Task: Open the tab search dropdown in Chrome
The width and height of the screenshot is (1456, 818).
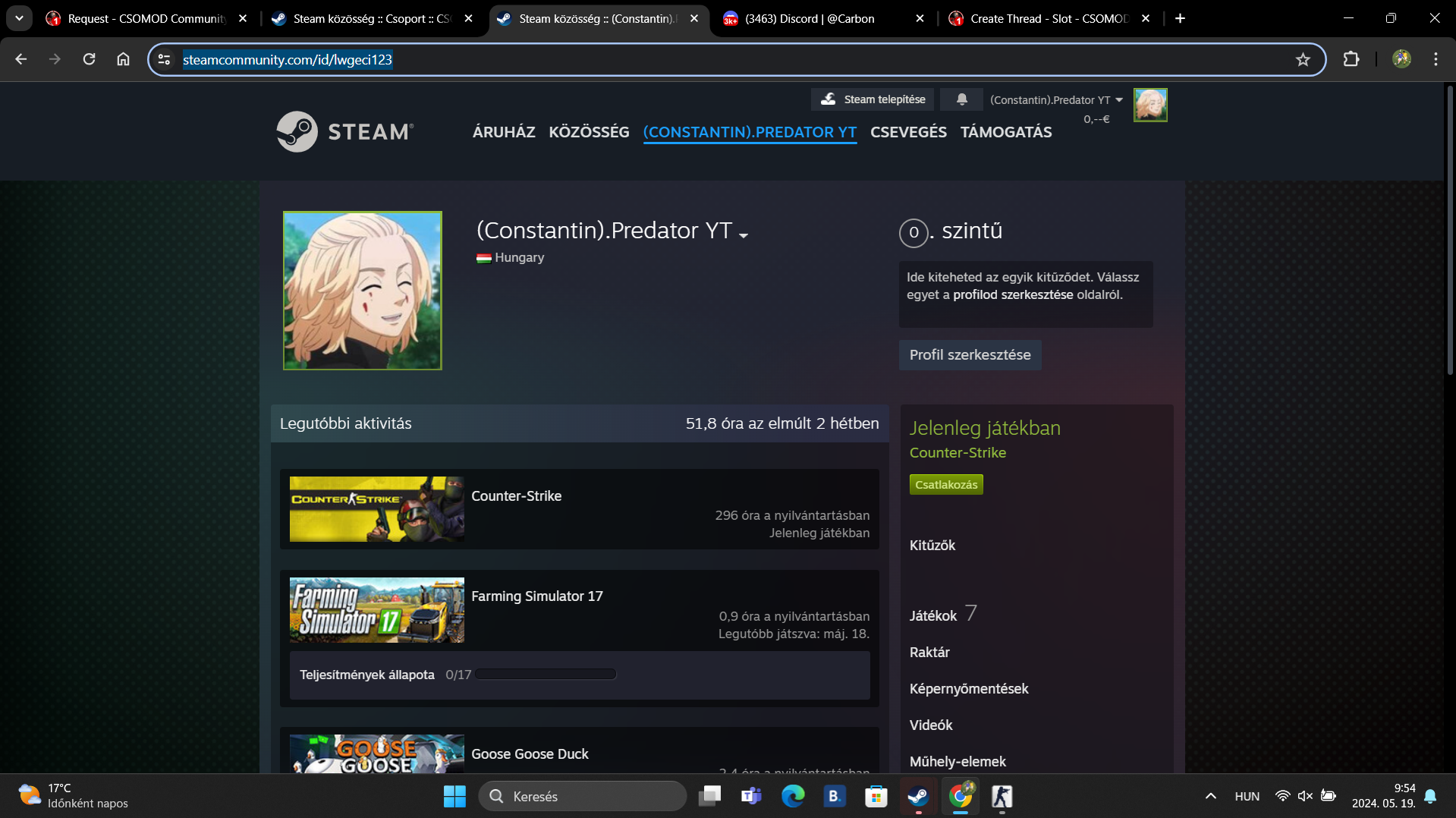Action: 19,18
